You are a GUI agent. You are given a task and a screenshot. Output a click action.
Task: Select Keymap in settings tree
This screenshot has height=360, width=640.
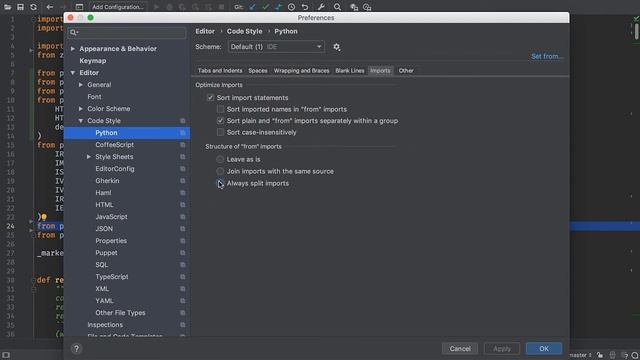click(x=93, y=61)
